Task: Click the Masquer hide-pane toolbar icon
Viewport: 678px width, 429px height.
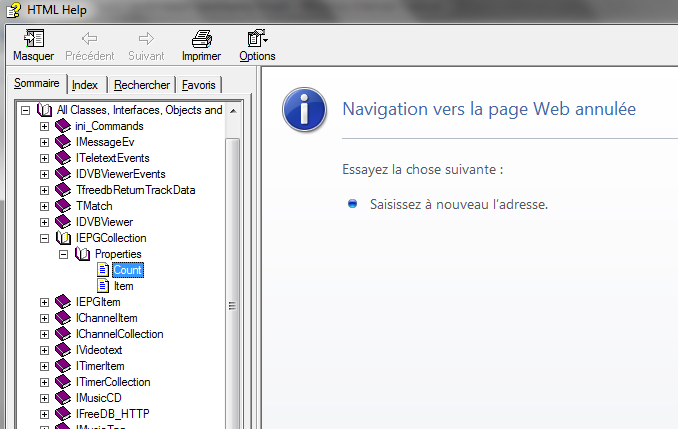Action: point(34,38)
